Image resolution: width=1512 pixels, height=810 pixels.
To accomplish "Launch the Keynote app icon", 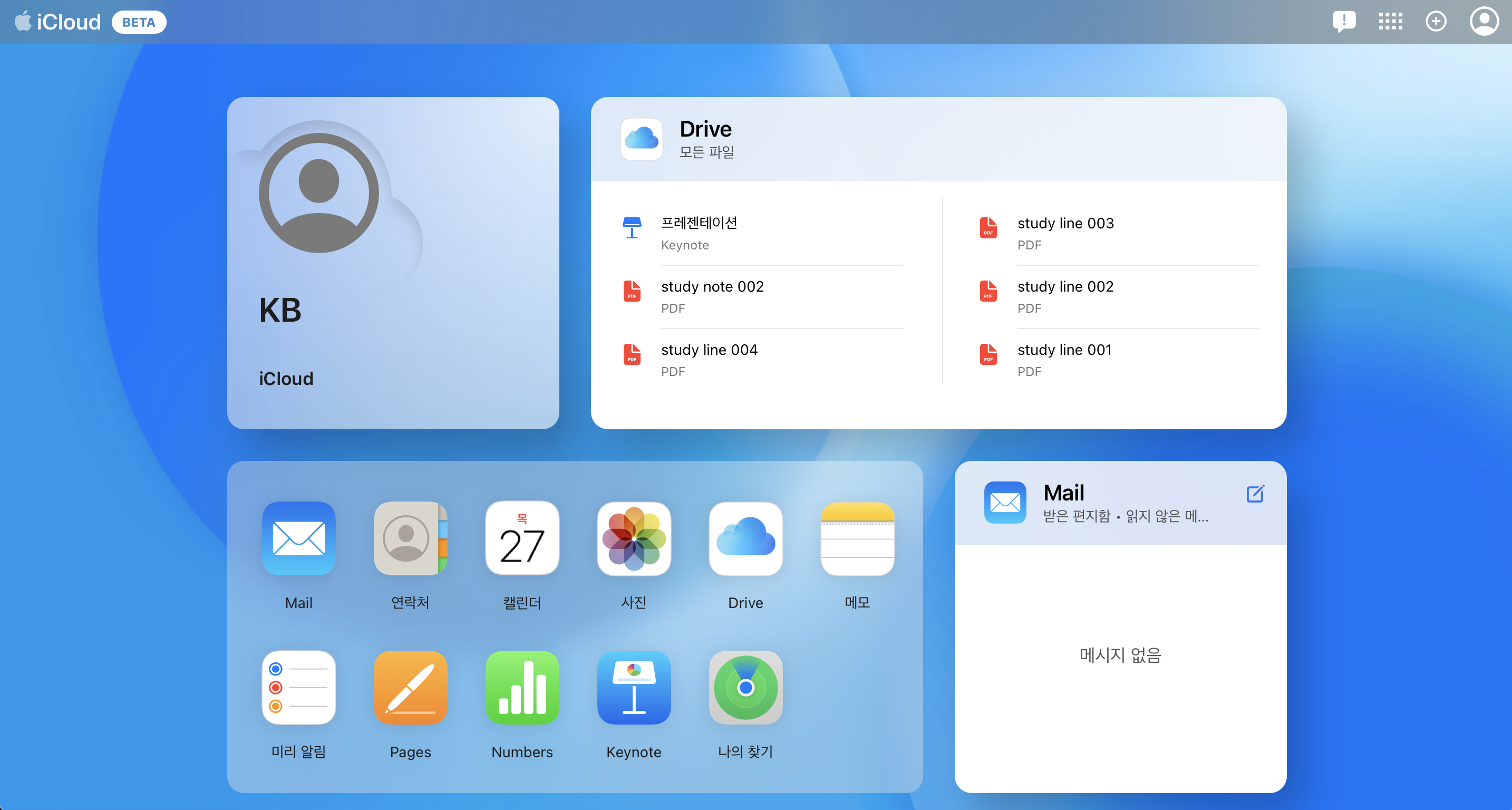I will click(x=634, y=687).
